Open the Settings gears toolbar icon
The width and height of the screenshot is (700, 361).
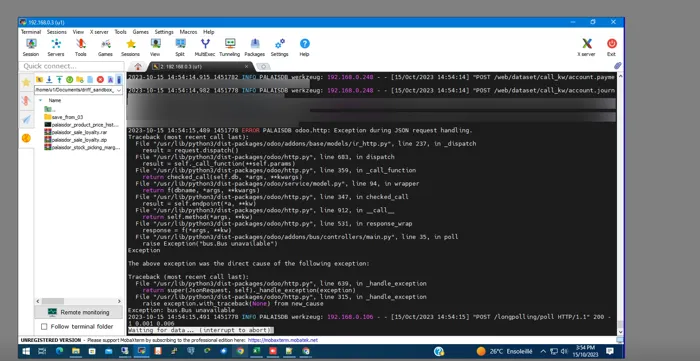click(279, 47)
